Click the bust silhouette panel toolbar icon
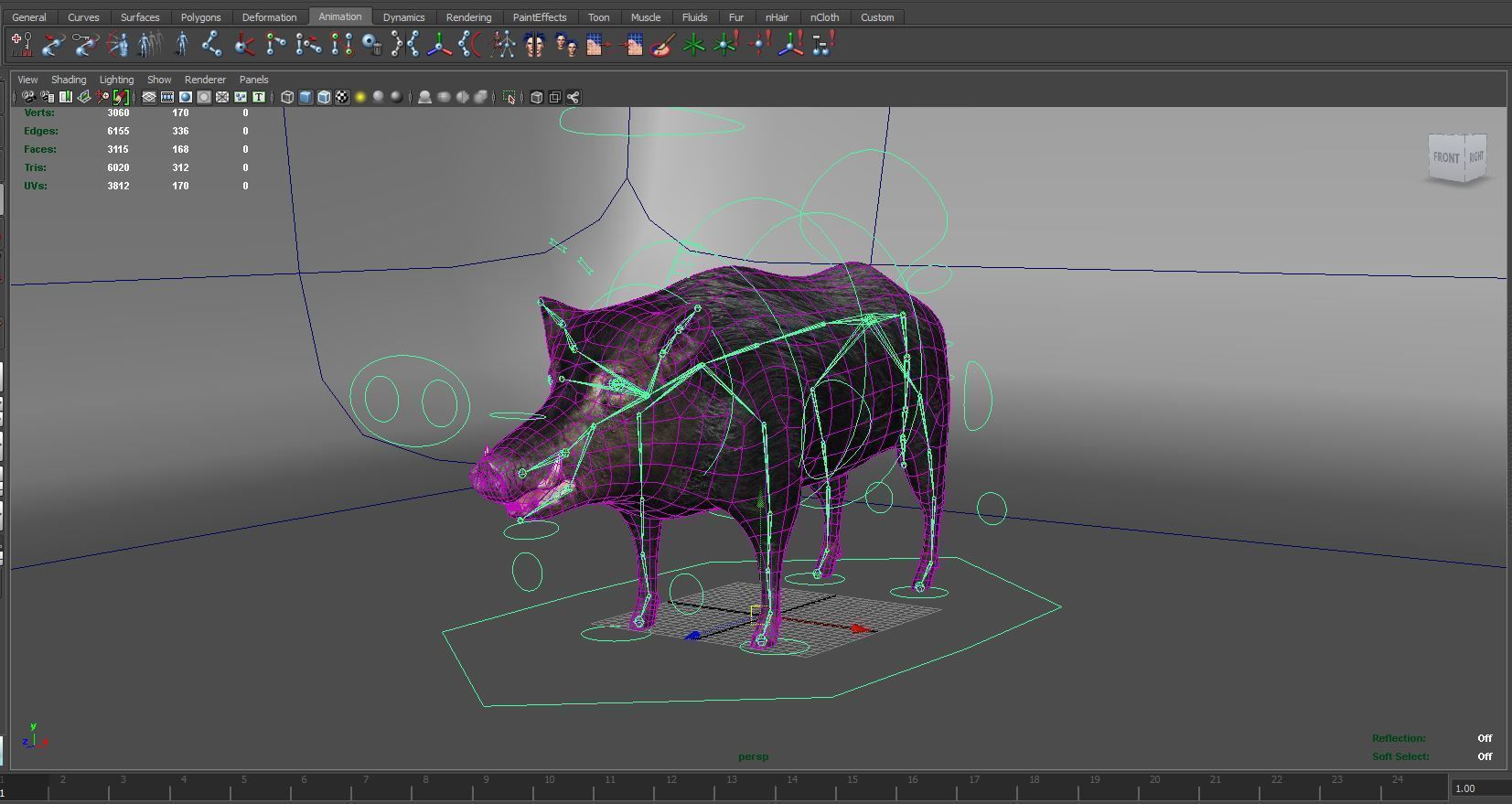 click(x=424, y=97)
